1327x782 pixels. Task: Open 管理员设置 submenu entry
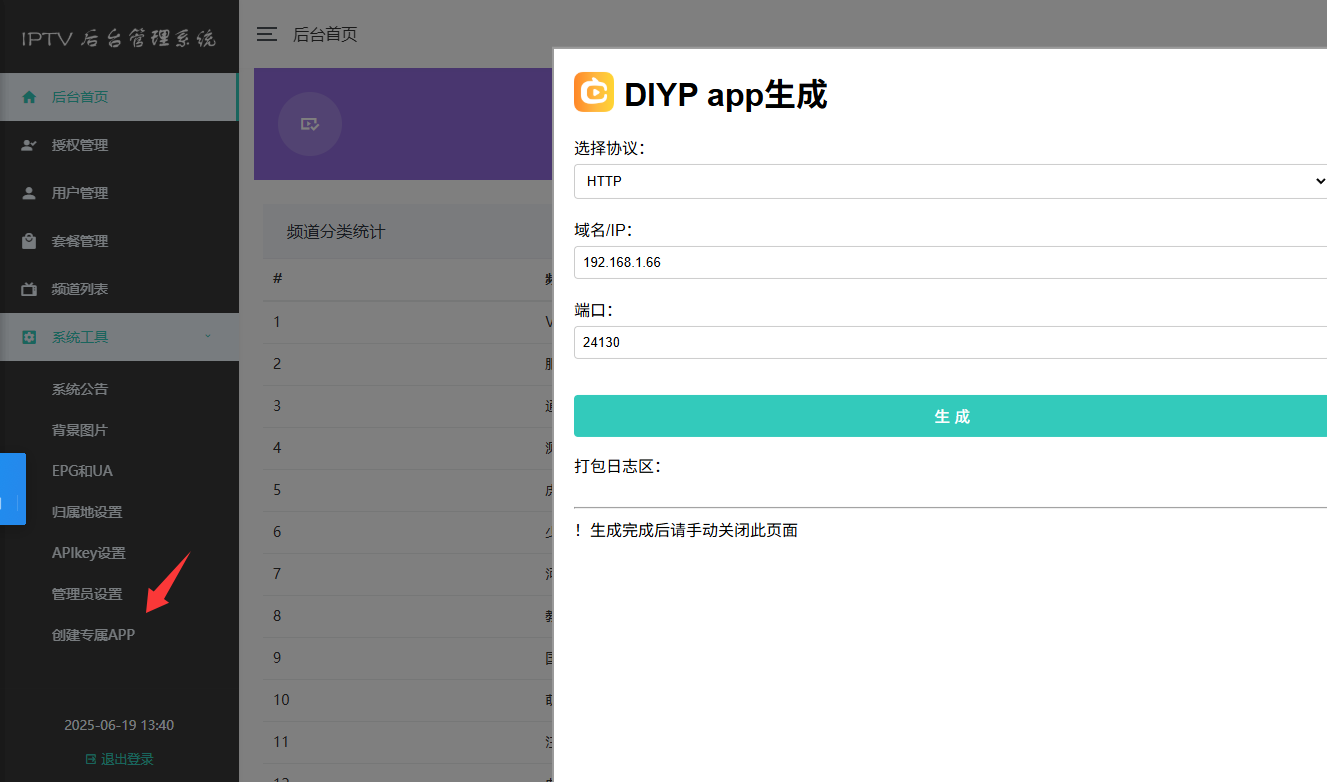[x=87, y=594]
